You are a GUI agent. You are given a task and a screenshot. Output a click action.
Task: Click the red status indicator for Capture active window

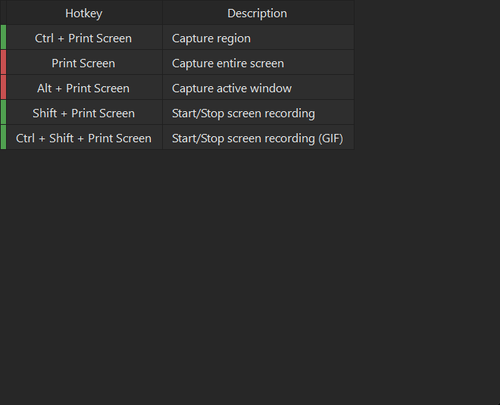(3, 87)
